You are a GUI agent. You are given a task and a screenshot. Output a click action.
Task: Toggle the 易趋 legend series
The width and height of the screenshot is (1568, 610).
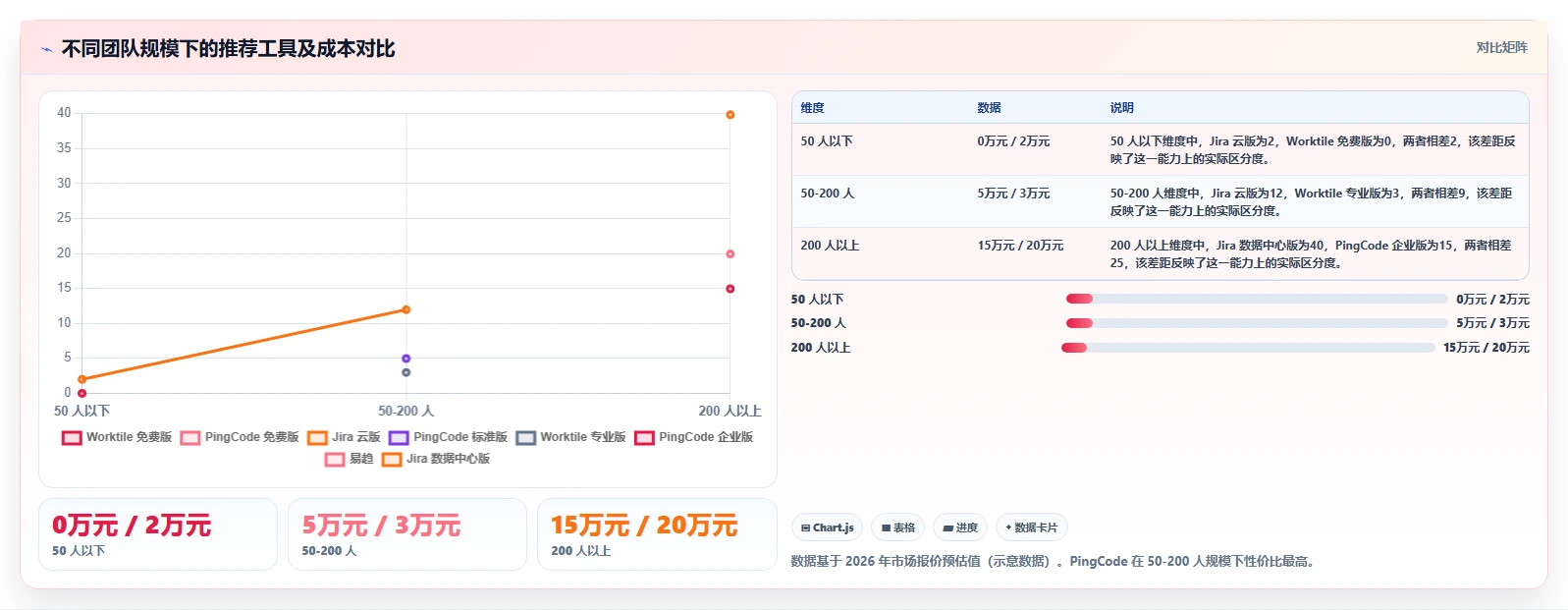[x=350, y=459]
